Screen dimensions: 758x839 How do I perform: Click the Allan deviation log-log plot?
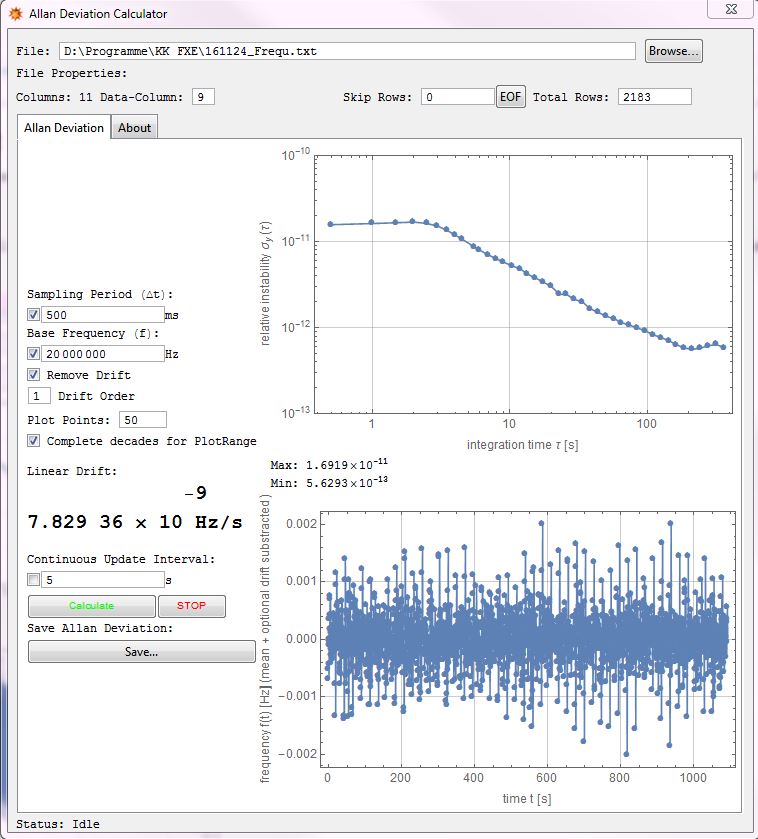[523, 285]
